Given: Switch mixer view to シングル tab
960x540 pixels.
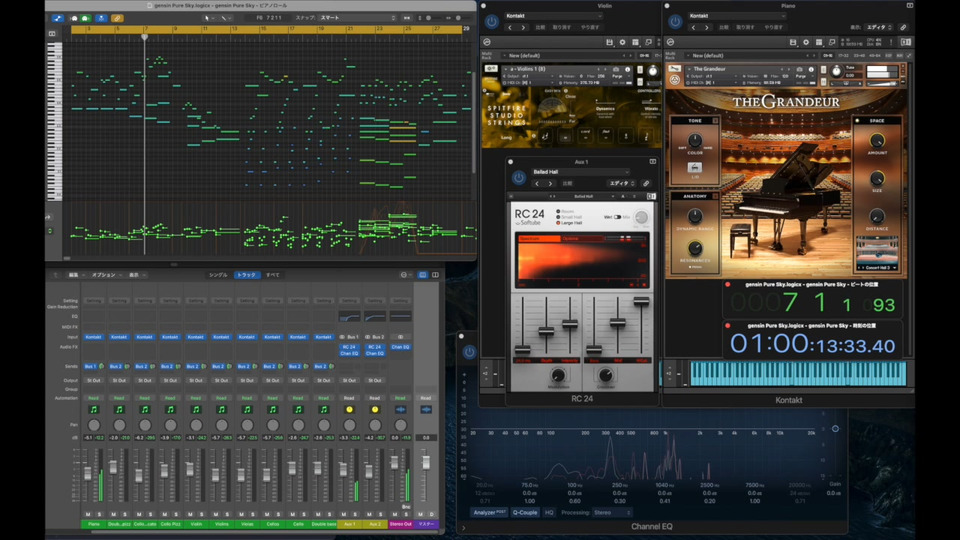Looking at the screenshot, I should [217, 275].
